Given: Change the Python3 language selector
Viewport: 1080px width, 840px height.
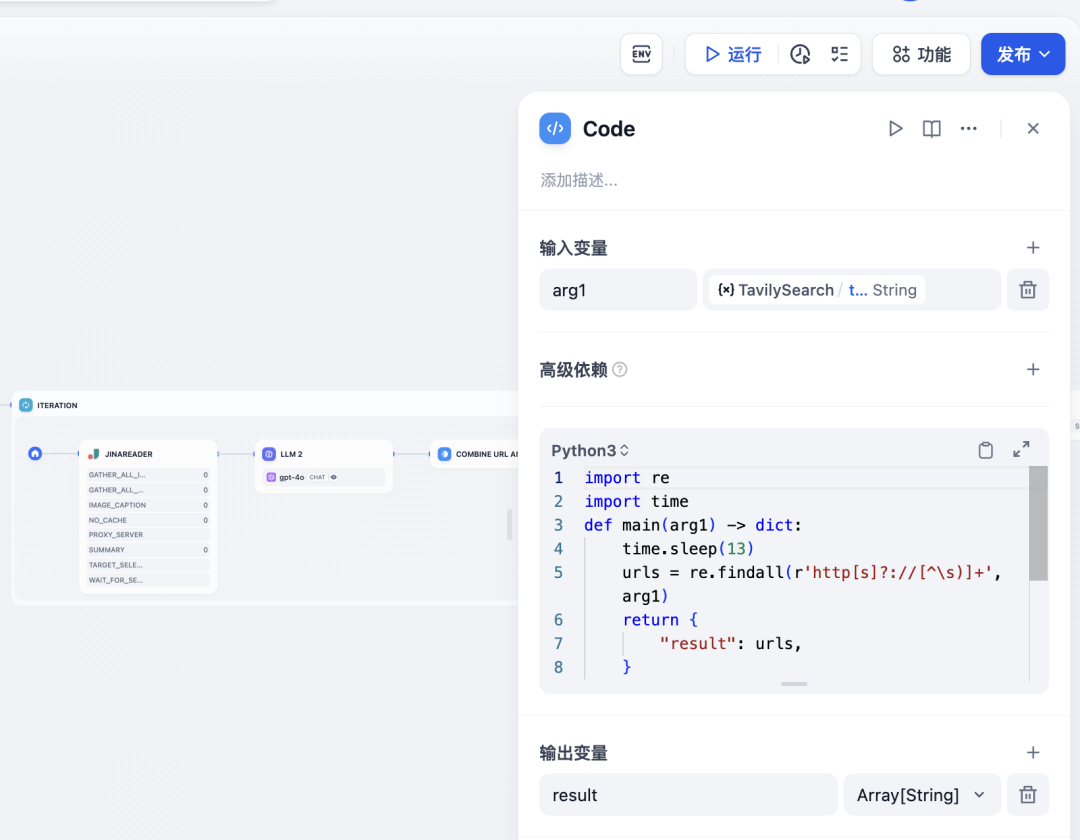Looking at the screenshot, I should click(x=590, y=450).
